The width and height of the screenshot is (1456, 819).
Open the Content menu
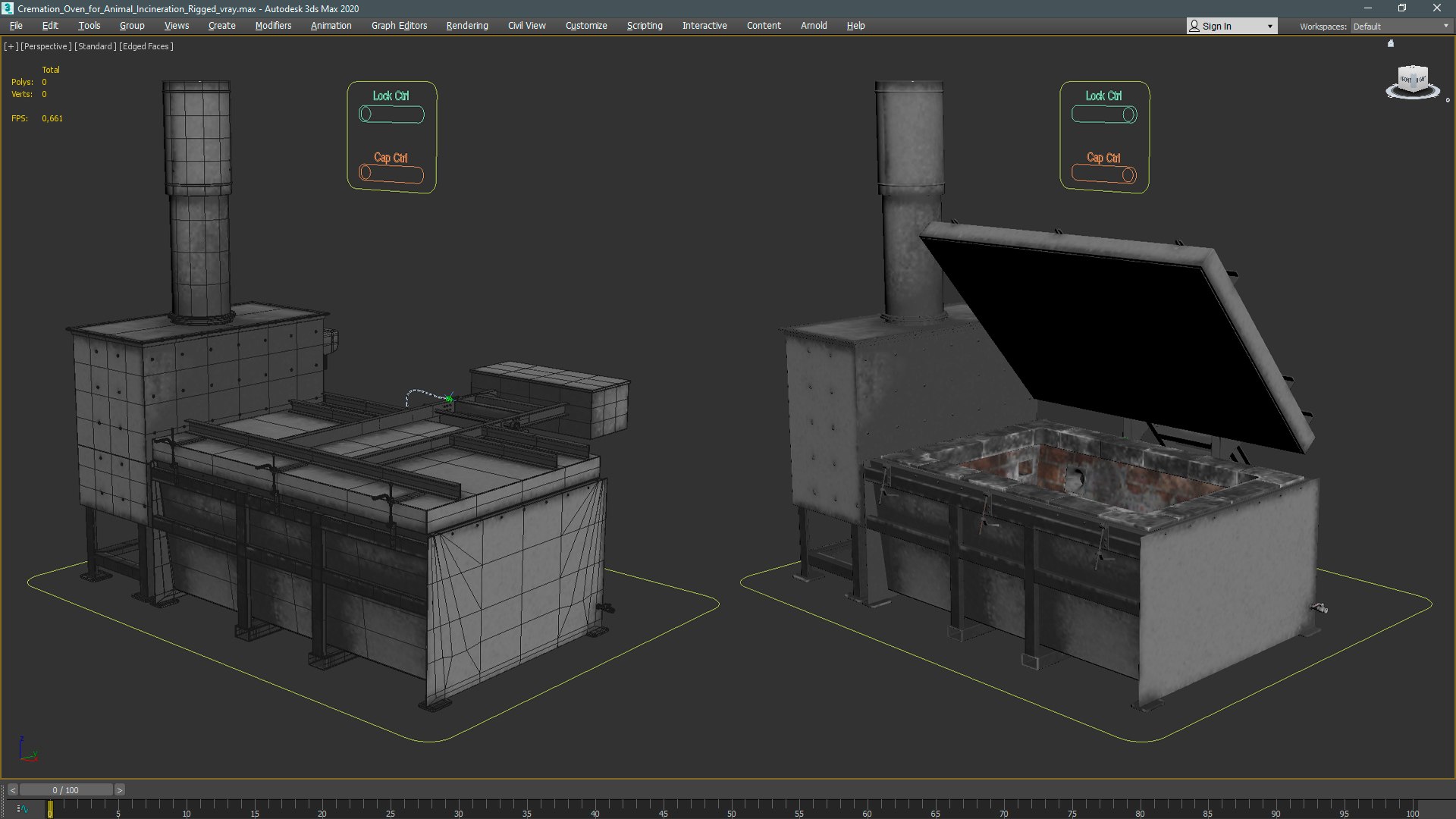(764, 25)
